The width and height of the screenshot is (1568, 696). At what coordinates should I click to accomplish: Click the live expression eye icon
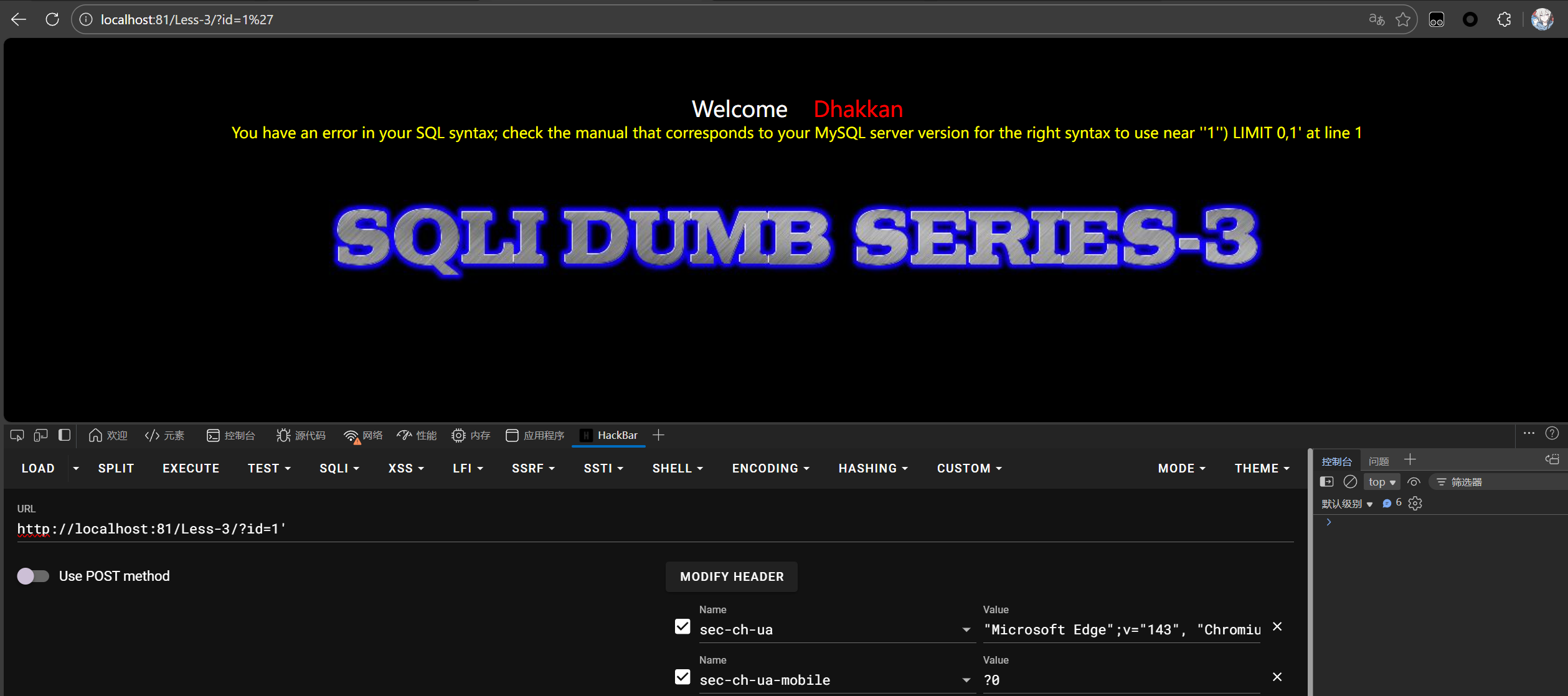(1414, 482)
